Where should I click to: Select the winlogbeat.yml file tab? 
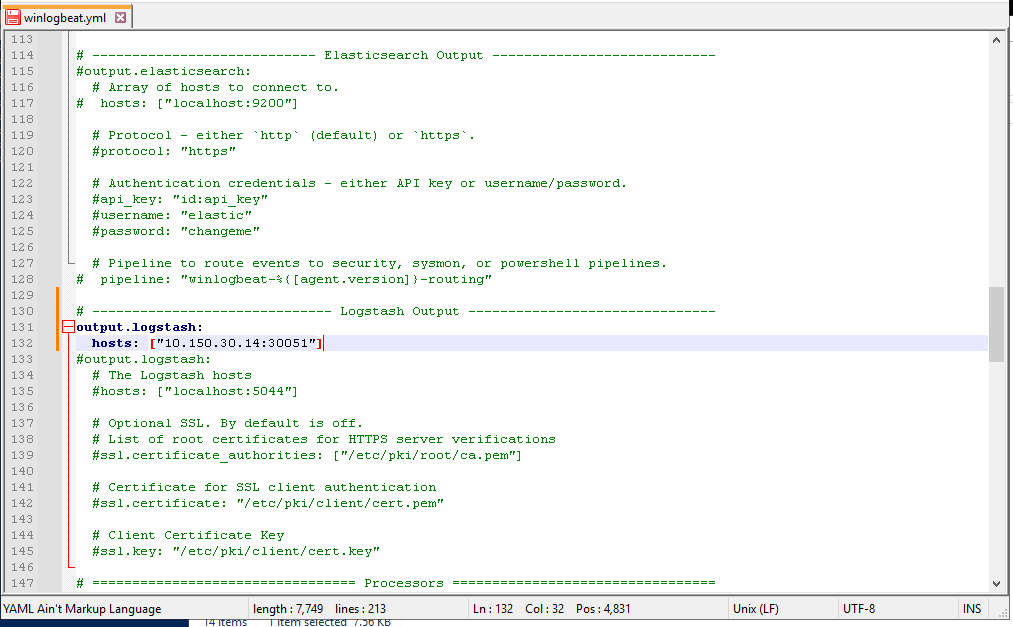67,17
